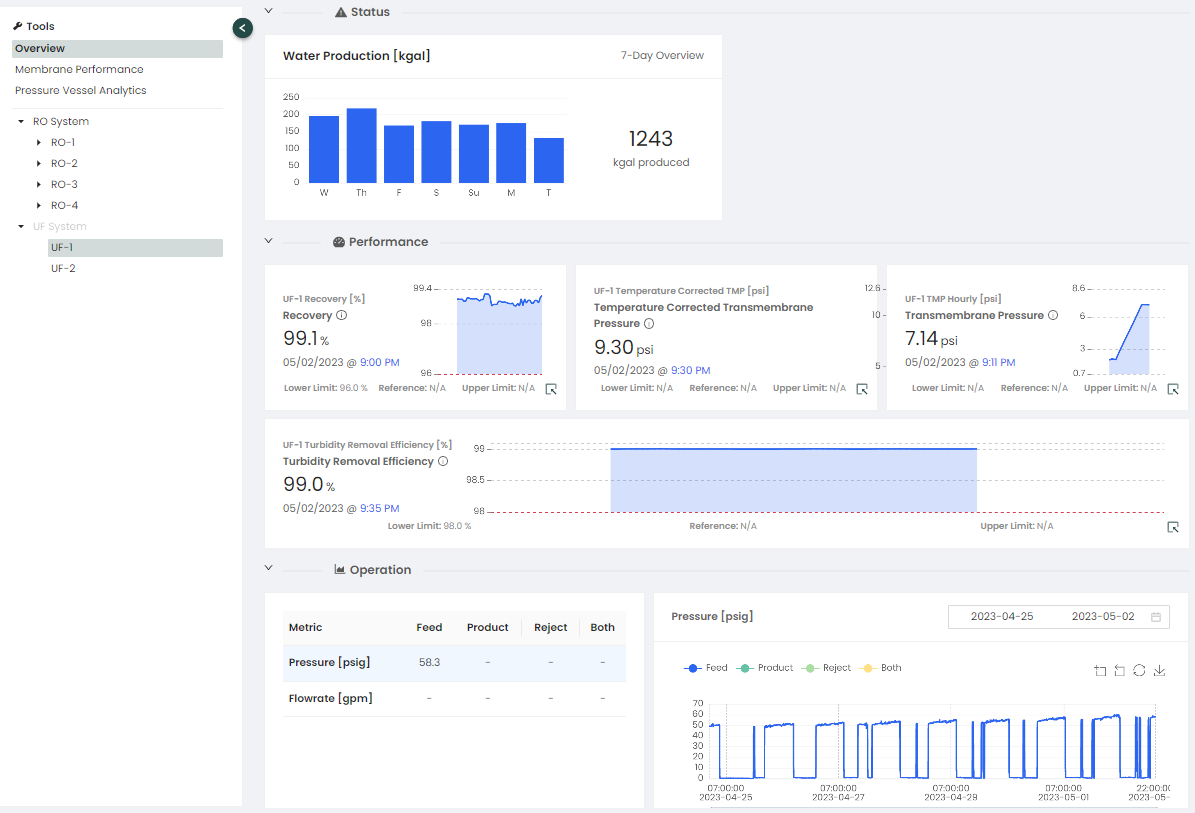Viewport: 1195px width, 813px height.
Task: Select the Flowrate [gpm] row in metrics table
Action: coord(331,698)
